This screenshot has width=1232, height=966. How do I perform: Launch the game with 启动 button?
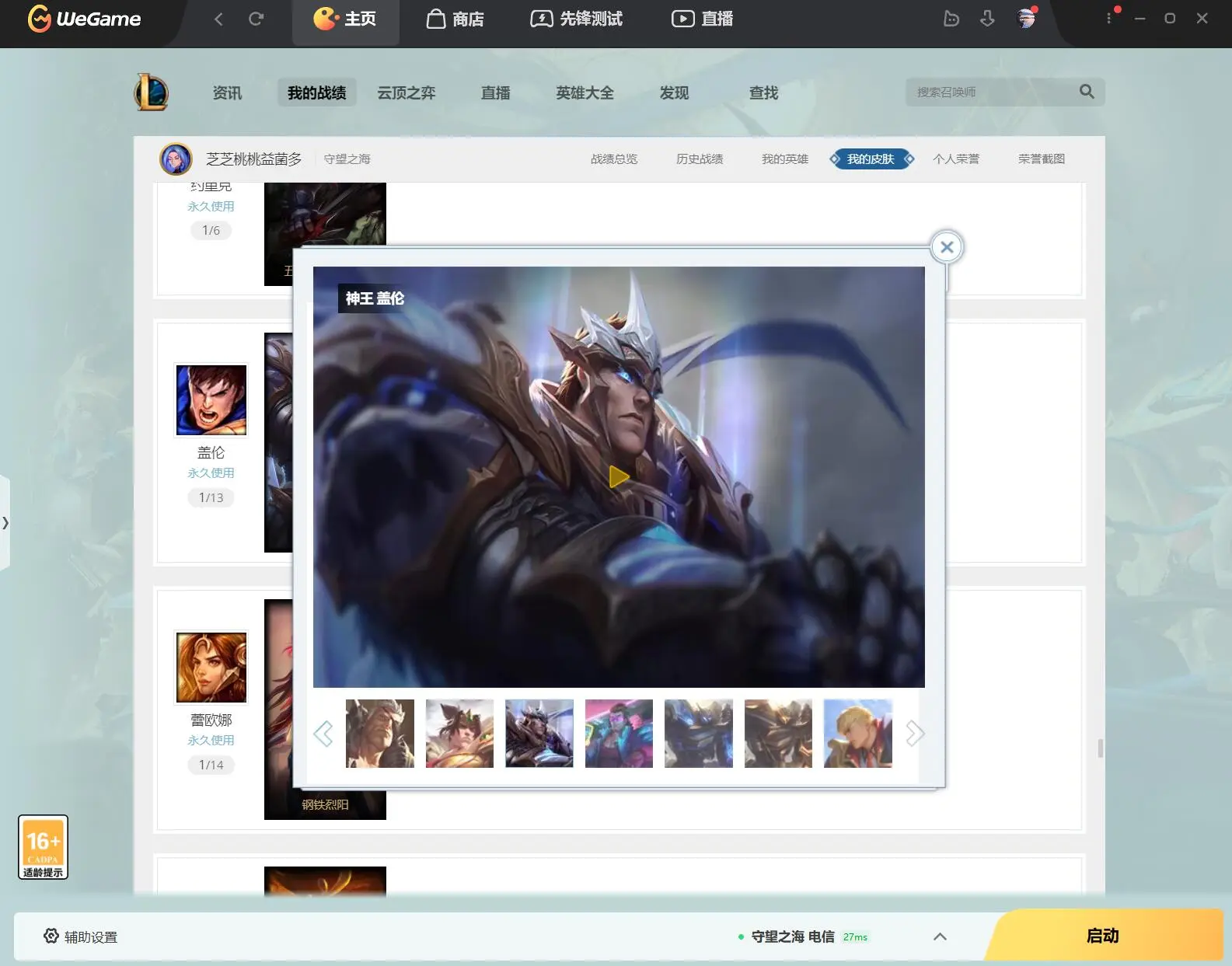(x=1103, y=936)
